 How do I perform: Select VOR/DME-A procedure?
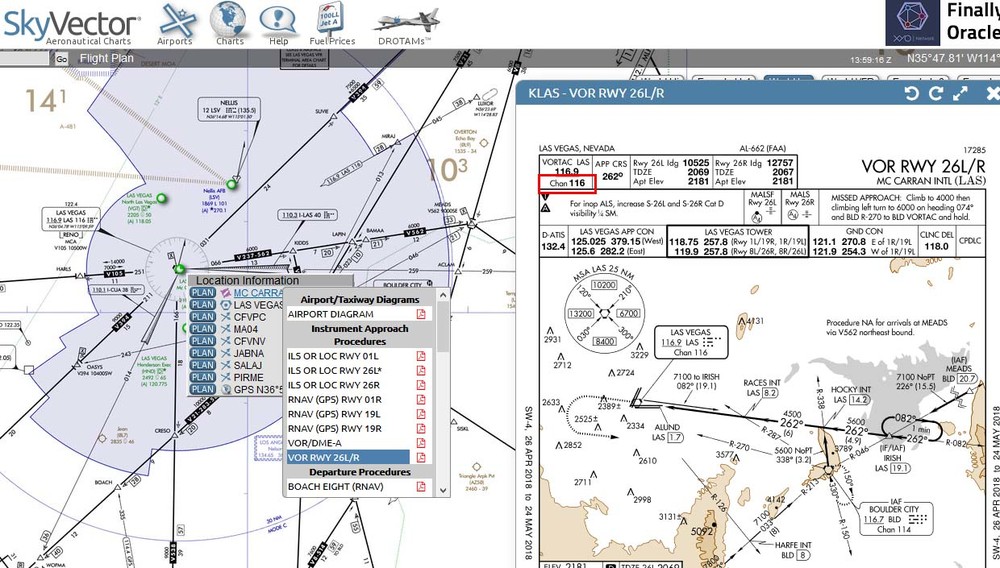(x=314, y=443)
